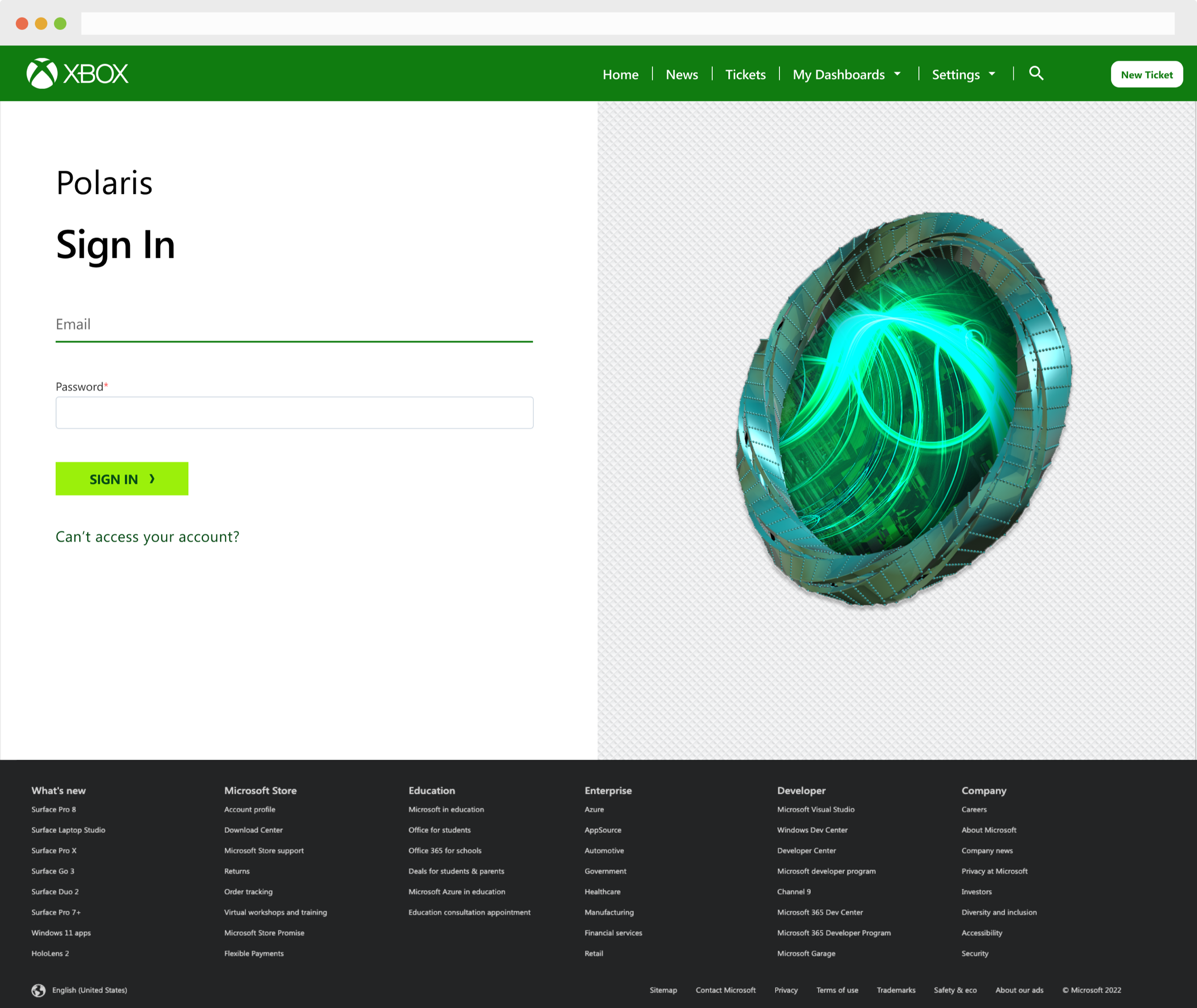Viewport: 1197px width, 1008px height.
Task: Open About our ads link
Action: click(1019, 991)
